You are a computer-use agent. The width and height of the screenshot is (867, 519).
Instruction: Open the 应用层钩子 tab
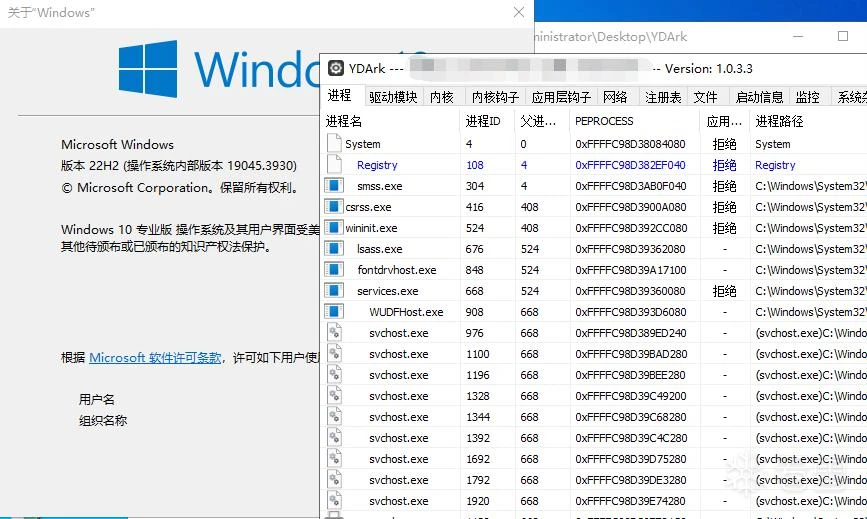(x=561, y=97)
